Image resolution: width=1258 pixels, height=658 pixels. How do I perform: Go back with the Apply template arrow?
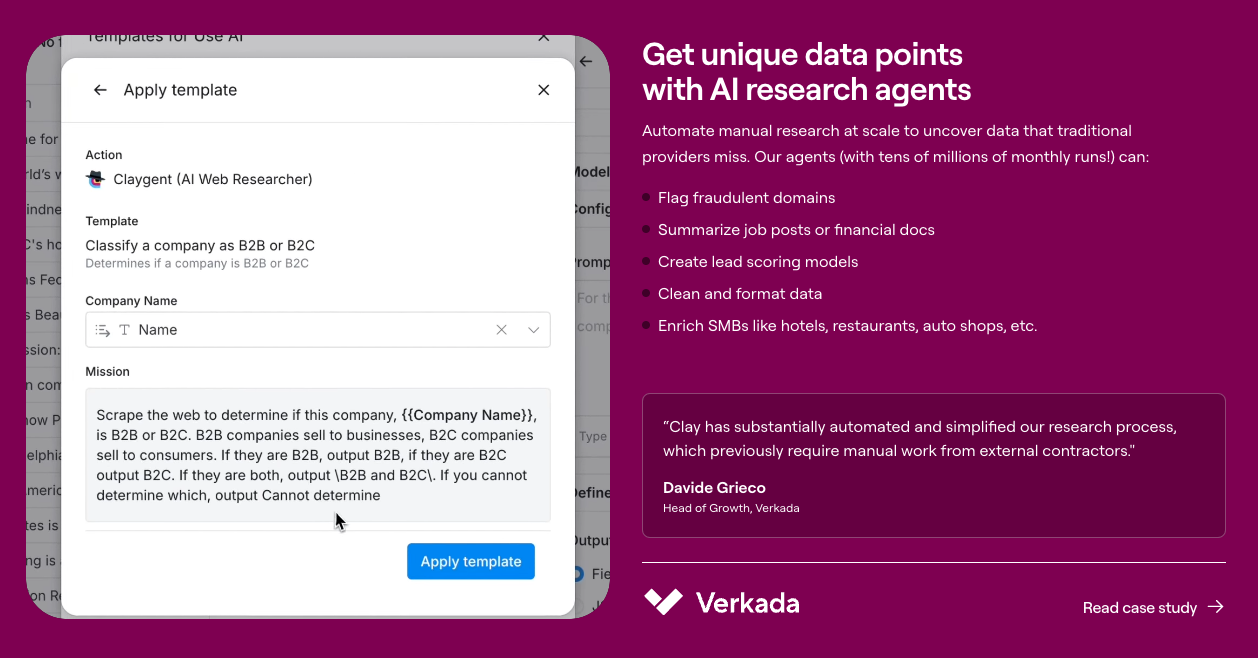click(100, 90)
